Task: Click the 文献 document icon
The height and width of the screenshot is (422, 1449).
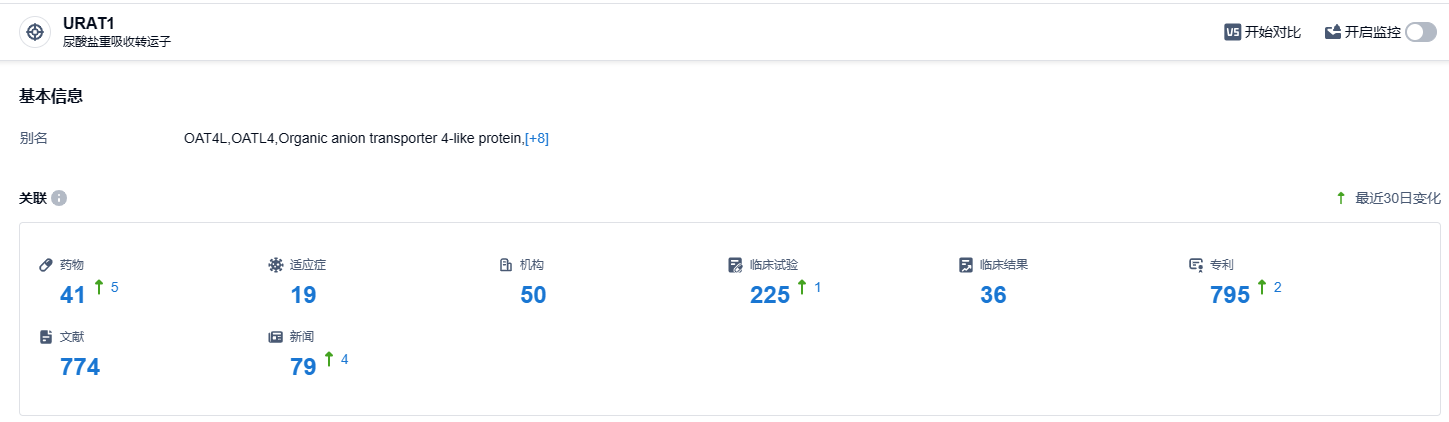Action: [x=46, y=337]
